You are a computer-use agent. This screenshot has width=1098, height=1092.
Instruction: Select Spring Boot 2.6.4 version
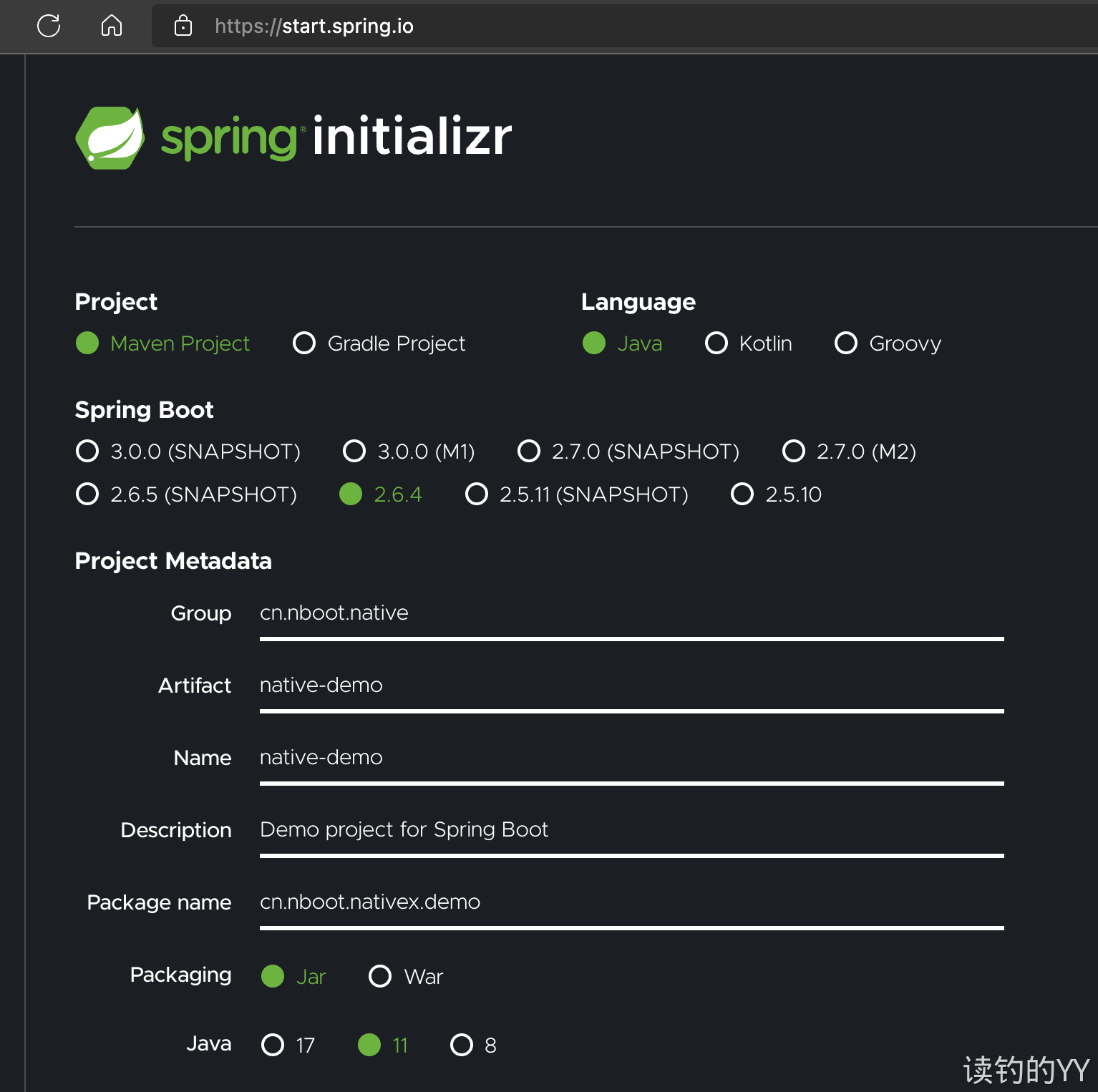coord(381,494)
